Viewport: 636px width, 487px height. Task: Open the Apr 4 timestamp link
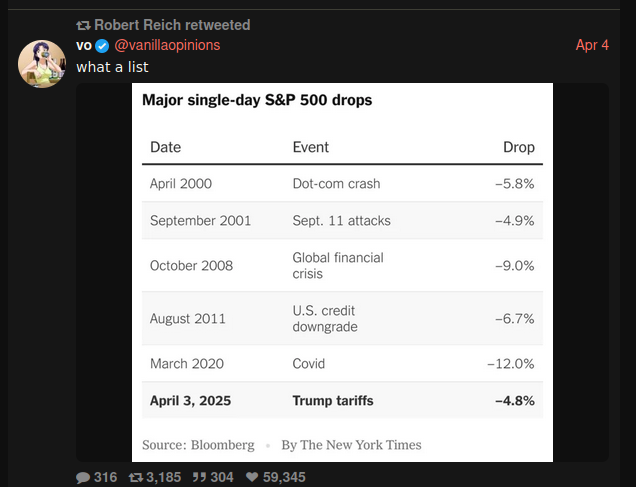coord(592,45)
